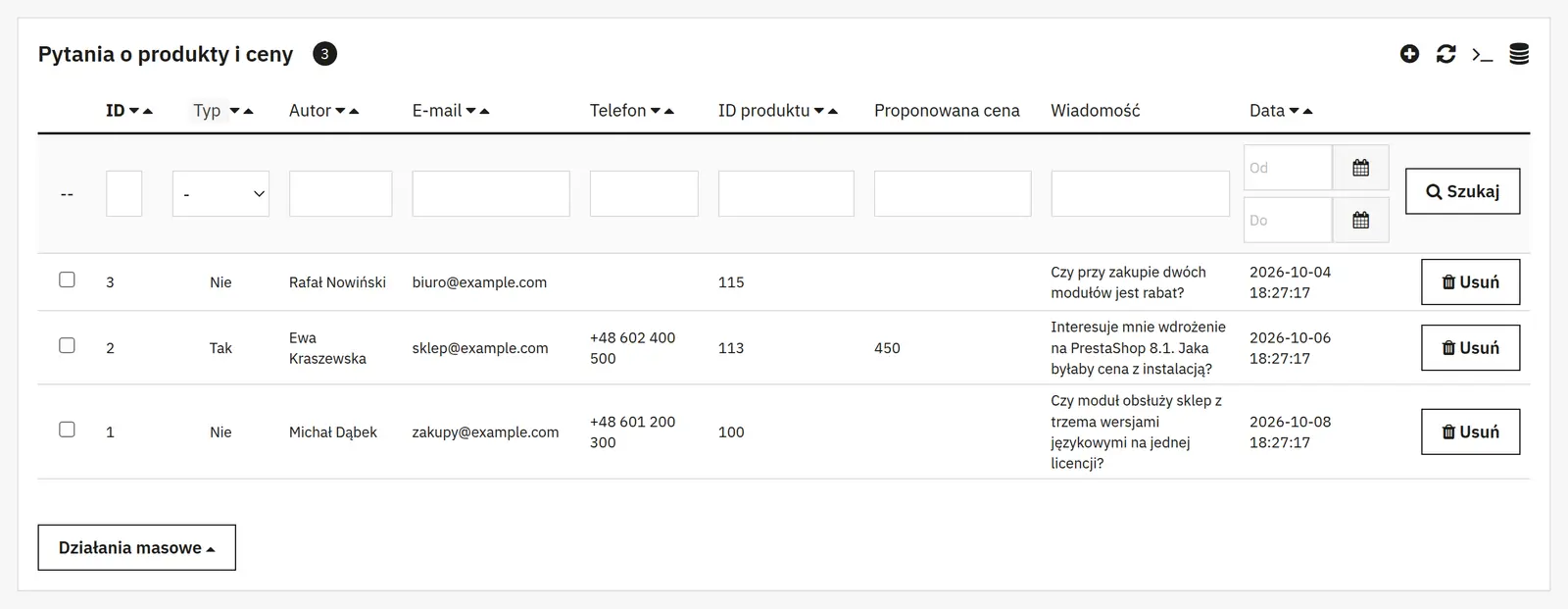Image resolution: width=1568 pixels, height=609 pixels.
Task: Focus the E-mail filter input
Action: tap(491, 194)
